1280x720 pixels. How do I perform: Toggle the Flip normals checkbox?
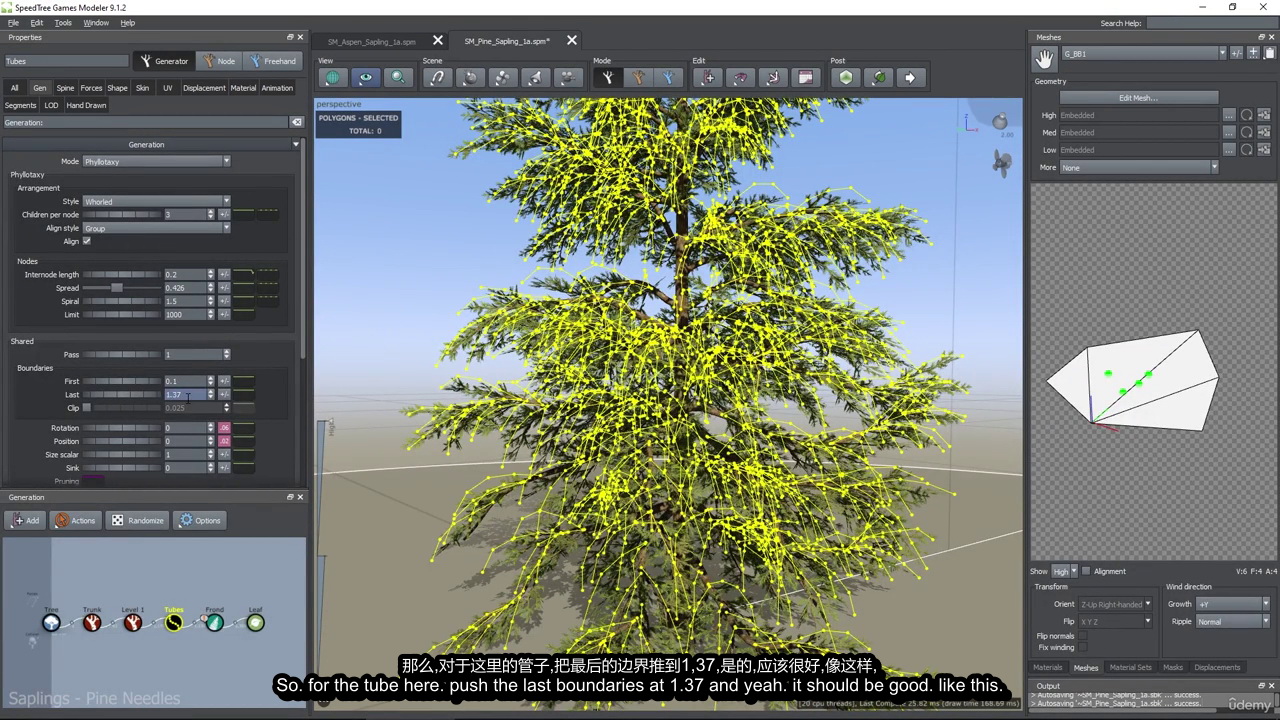(1082, 636)
